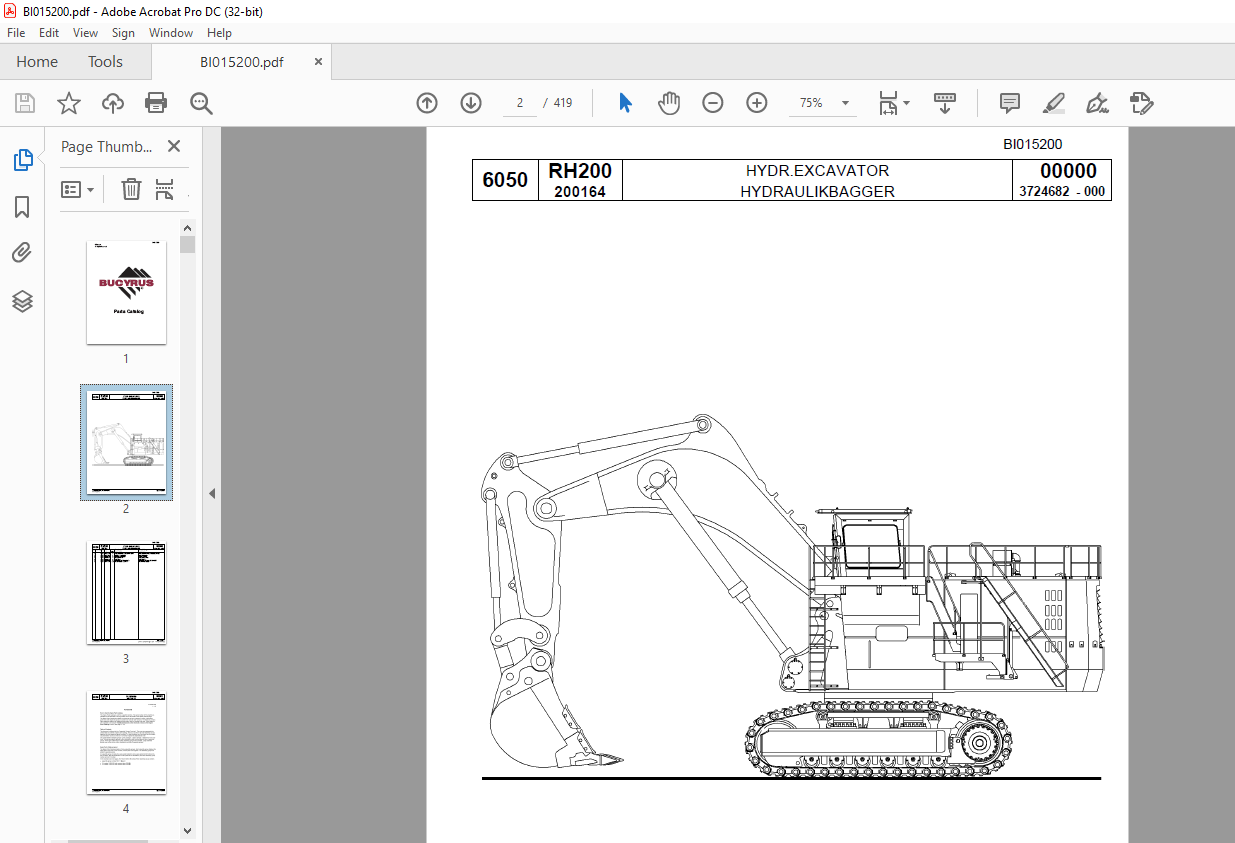The image size is (1235, 843).
Task: Click the BI015200 document number text
Action: (1033, 144)
